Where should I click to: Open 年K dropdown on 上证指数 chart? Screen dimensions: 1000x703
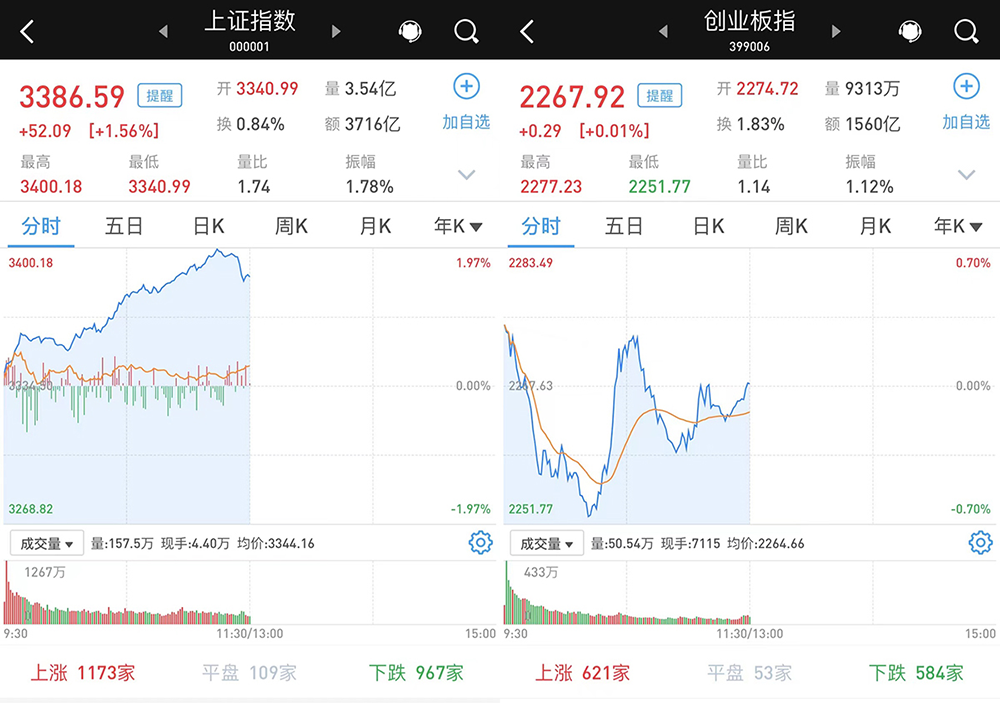(x=458, y=227)
